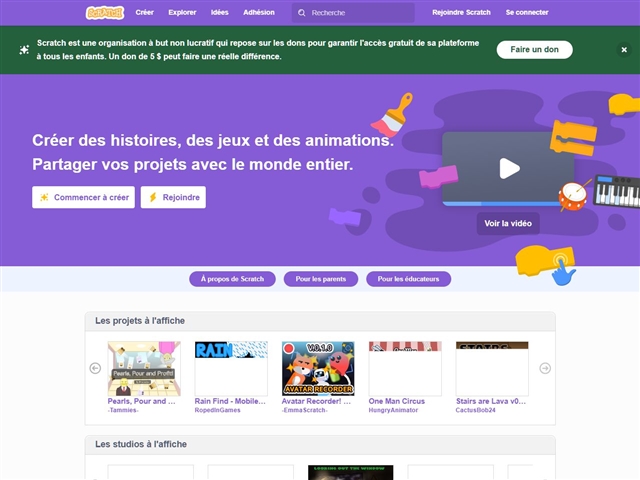
Task: Click the Faire un don button
Action: point(534,49)
